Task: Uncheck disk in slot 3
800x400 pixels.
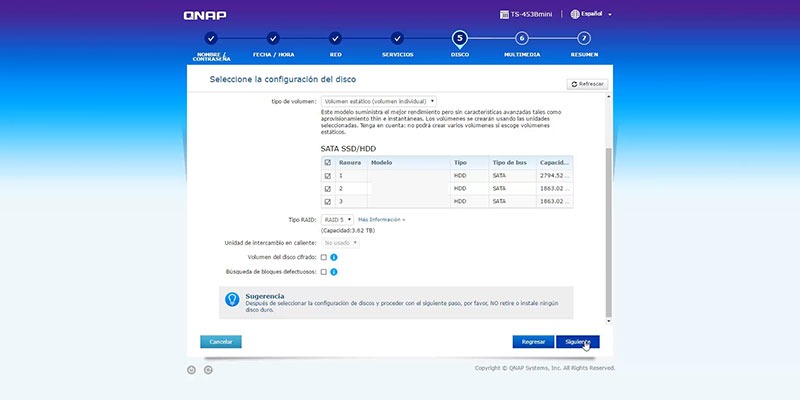Action: click(x=328, y=202)
